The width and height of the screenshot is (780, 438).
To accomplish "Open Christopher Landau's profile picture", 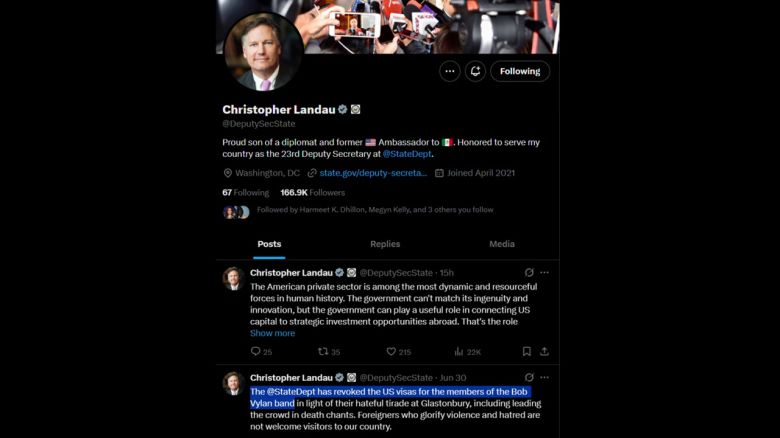I will [264, 52].
